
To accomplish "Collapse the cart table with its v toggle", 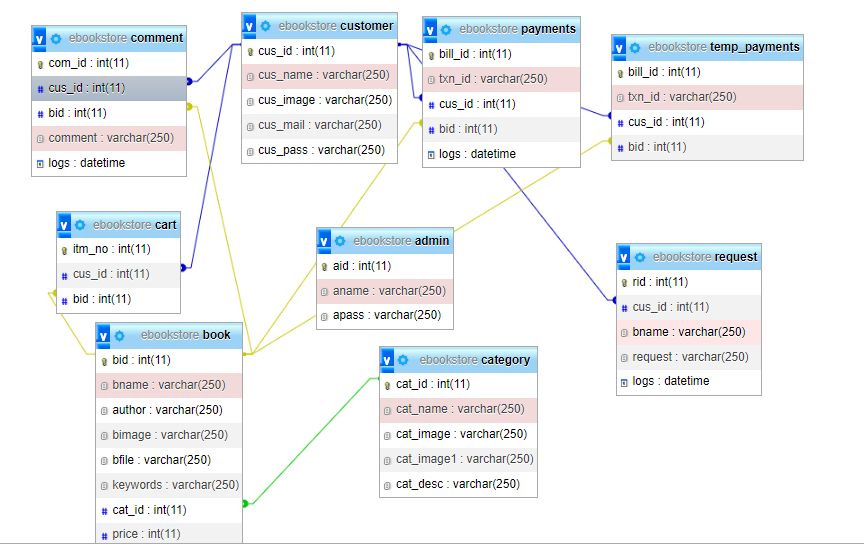I will coord(64,225).
